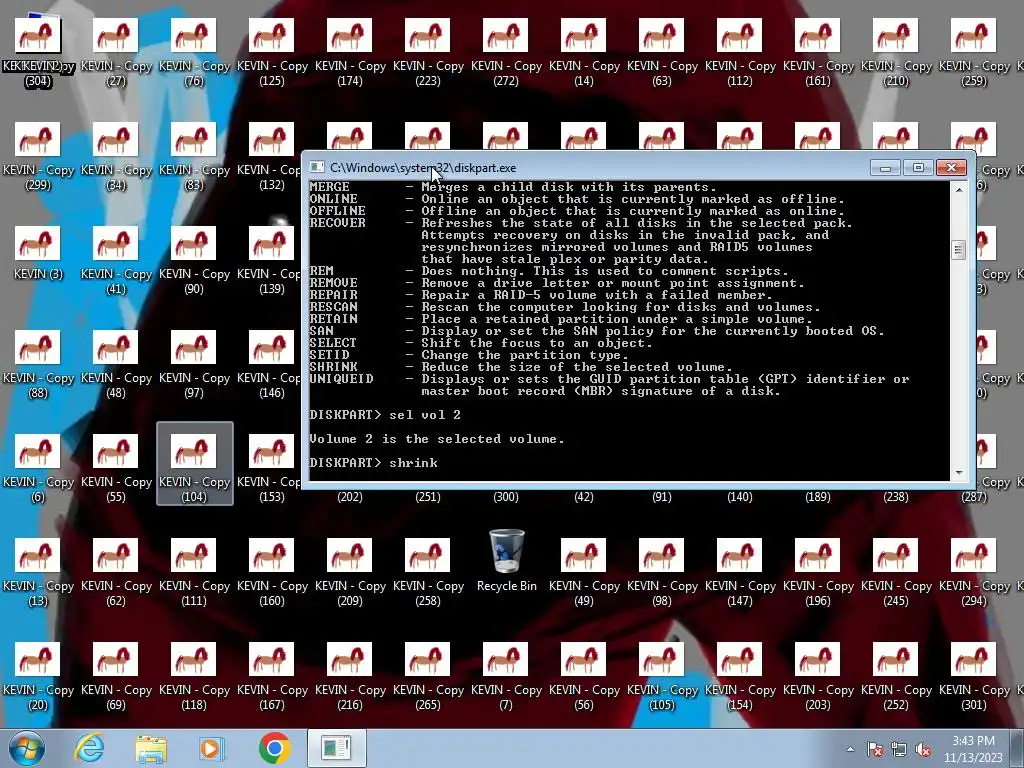Select the KEVIN - Copy (88) desktop icon
The width and height of the screenshot is (1024, 768).
(38, 364)
